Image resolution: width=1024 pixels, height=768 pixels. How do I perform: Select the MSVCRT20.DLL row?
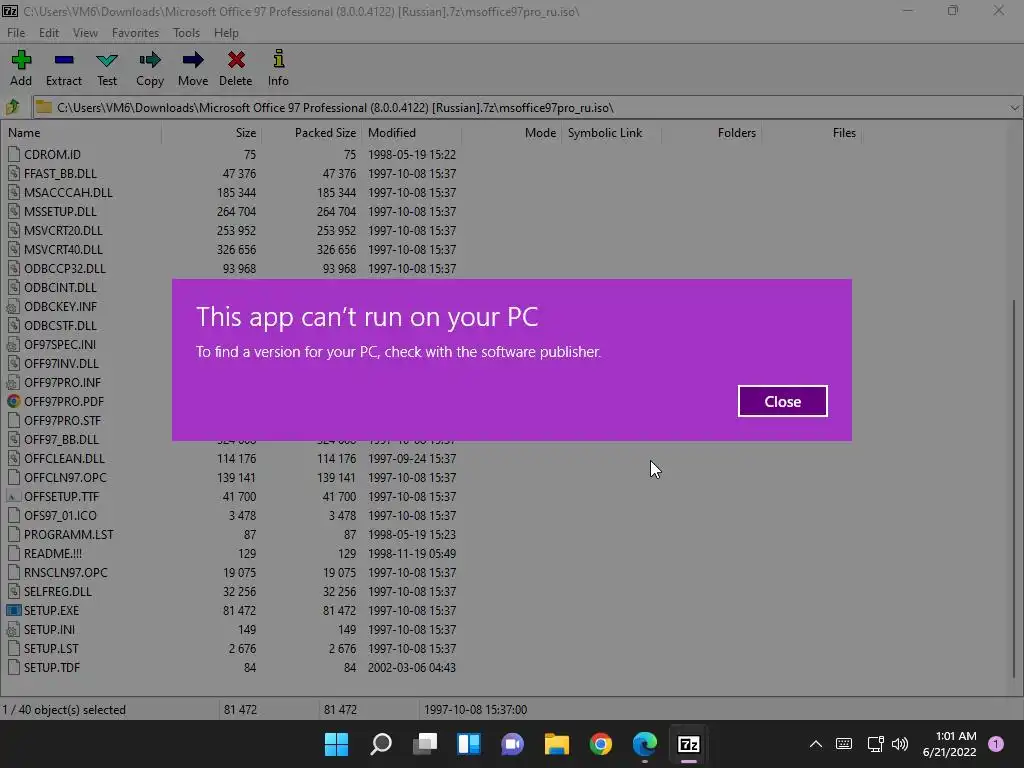click(232, 230)
